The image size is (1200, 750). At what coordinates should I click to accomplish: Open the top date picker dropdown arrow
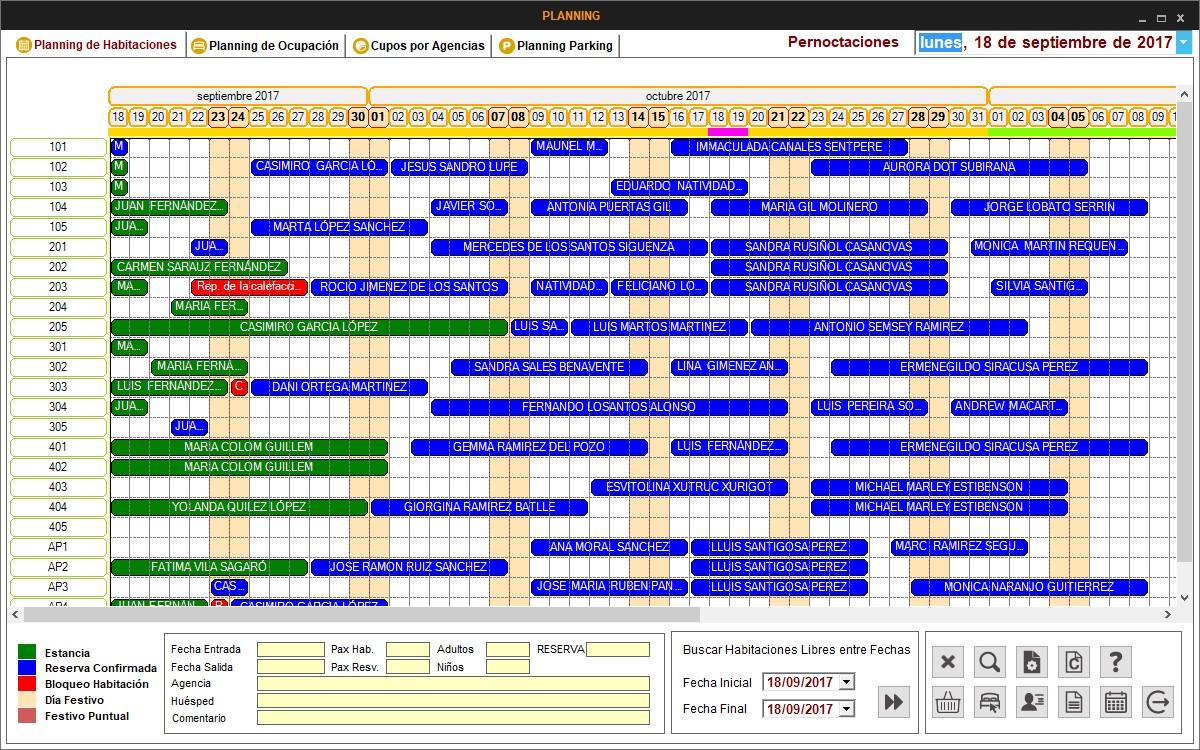(1184, 43)
